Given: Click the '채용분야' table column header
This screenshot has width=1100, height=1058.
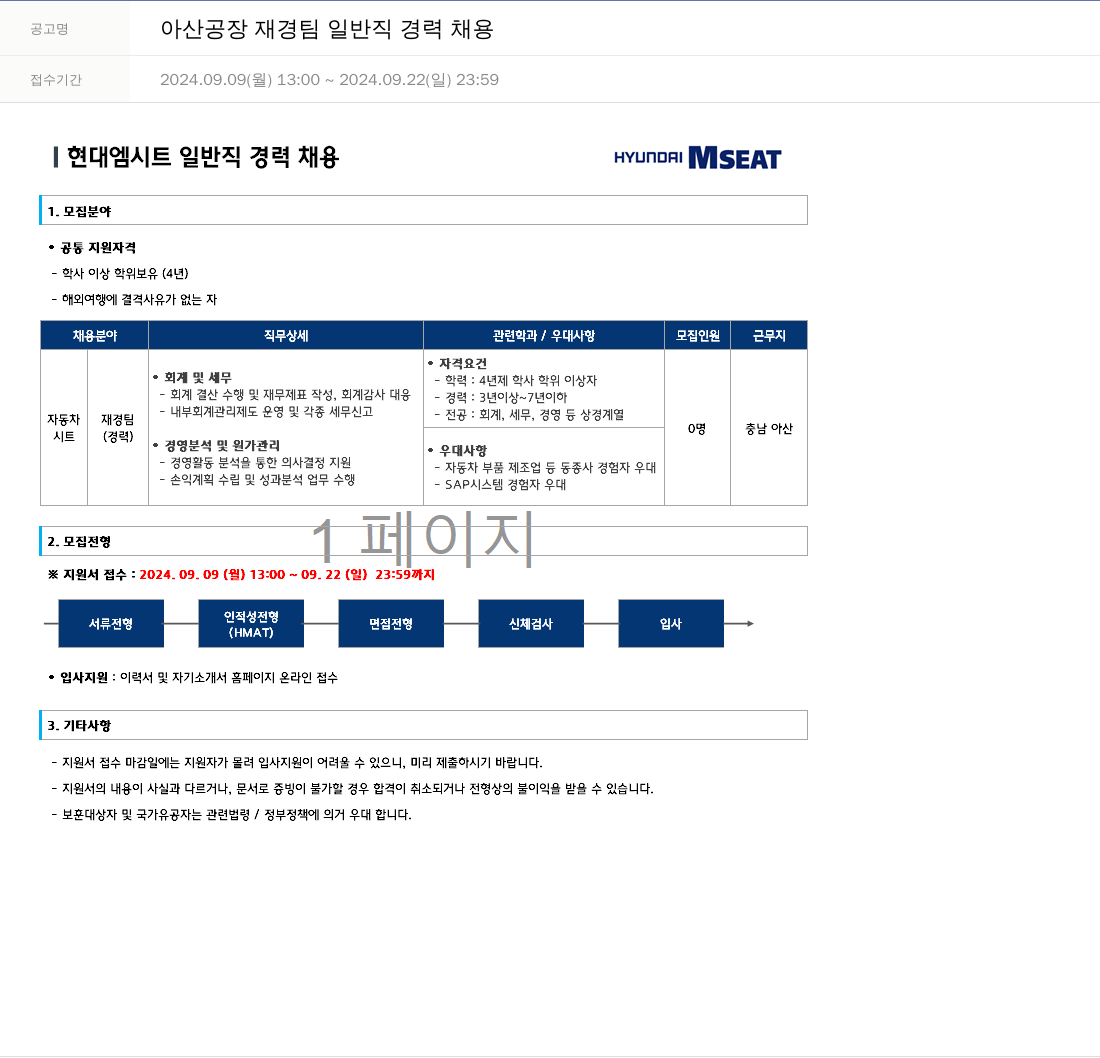Looking at the screenshot, I should 95,335.
